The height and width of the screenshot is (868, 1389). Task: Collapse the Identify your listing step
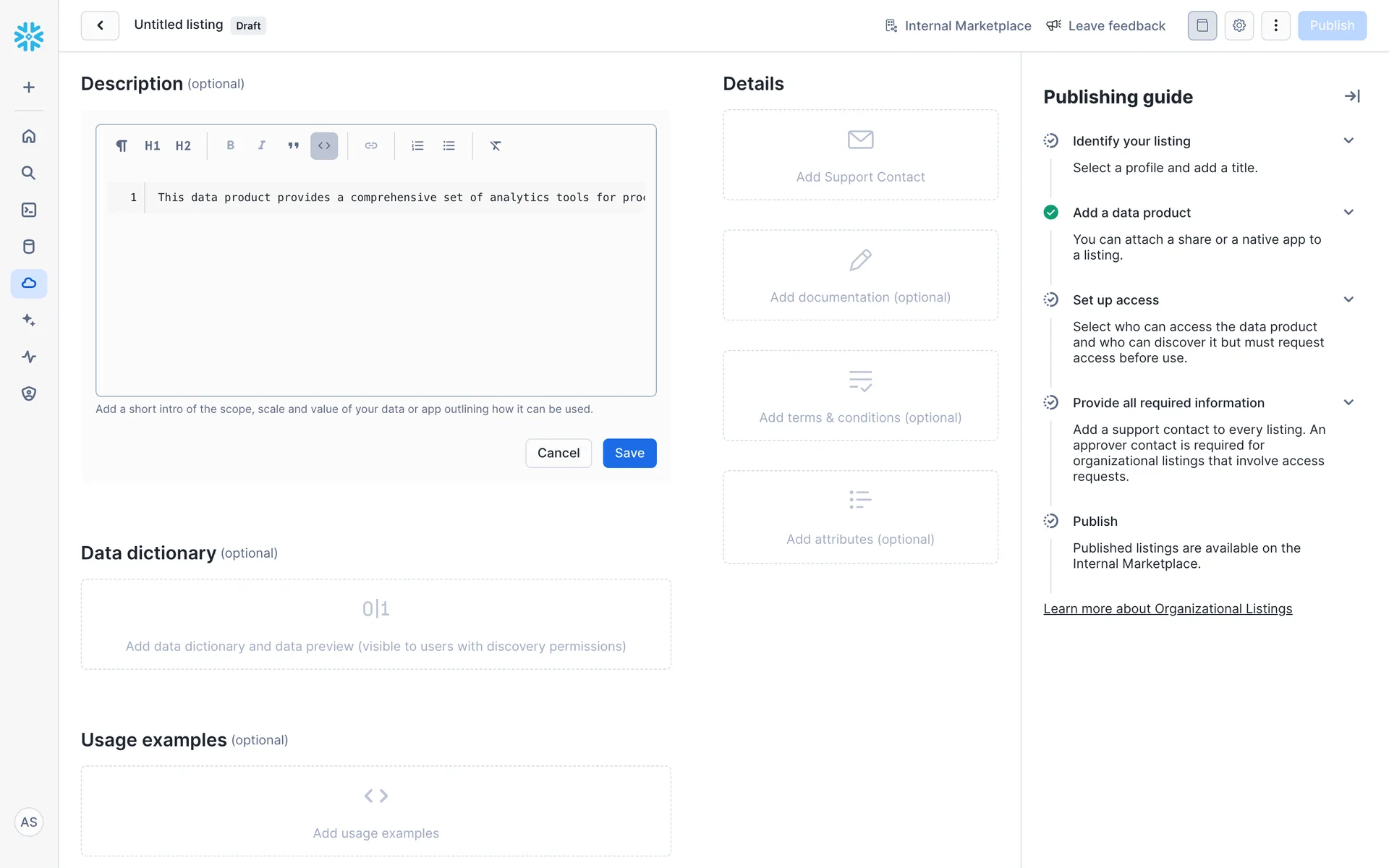tap(1348, 140)
